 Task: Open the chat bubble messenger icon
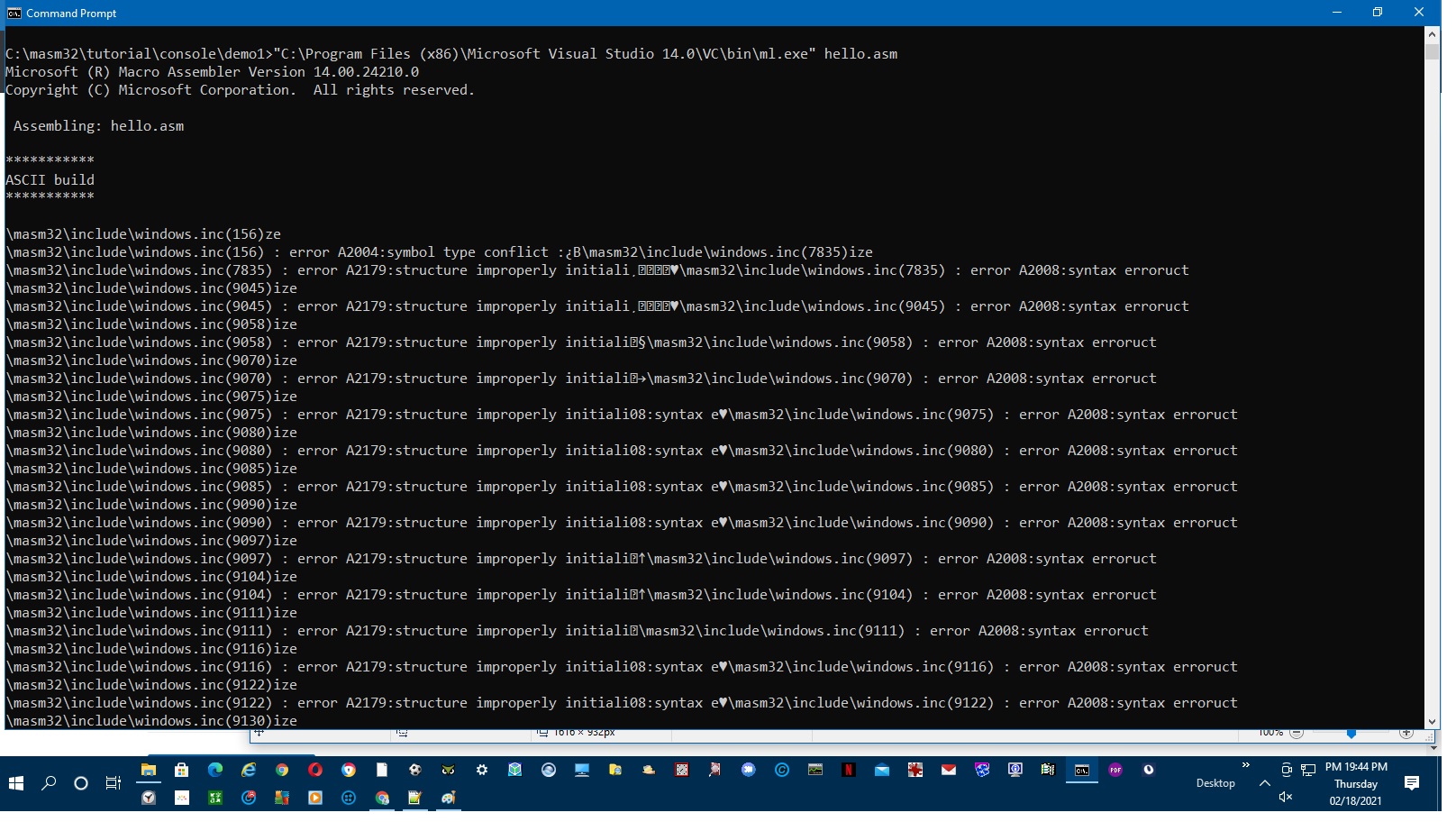pyautogui.click(x=749, y=770)
